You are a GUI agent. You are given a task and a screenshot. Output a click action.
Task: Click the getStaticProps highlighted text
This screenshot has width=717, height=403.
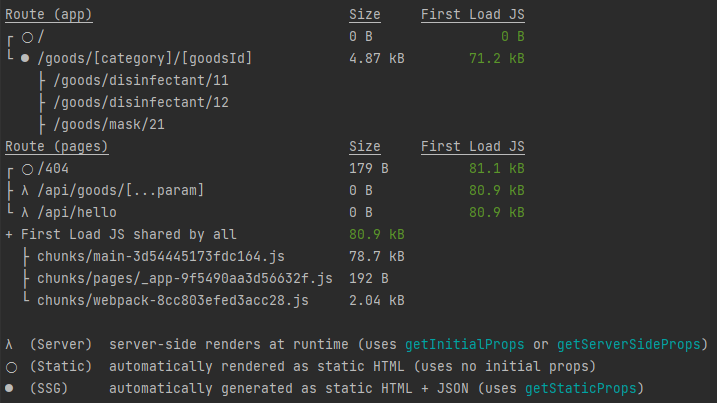[581, 388]
